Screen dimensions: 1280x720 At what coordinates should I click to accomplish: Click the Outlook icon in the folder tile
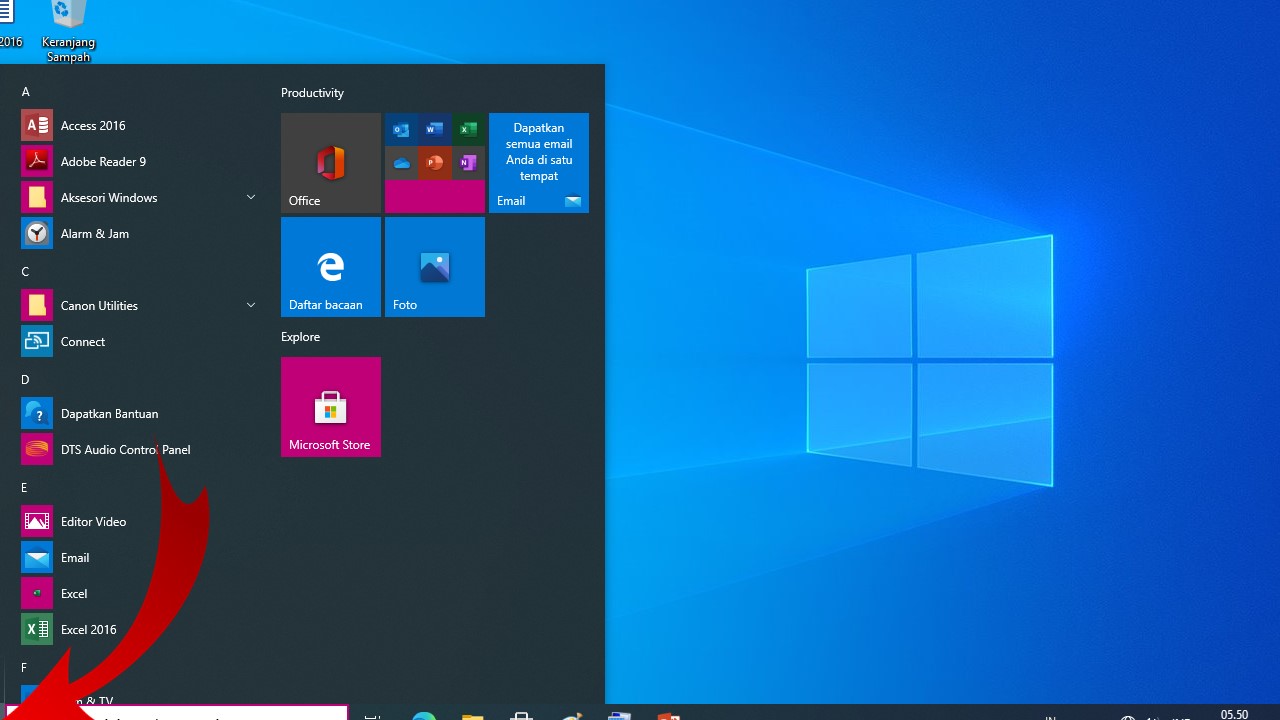click(401, 130)
